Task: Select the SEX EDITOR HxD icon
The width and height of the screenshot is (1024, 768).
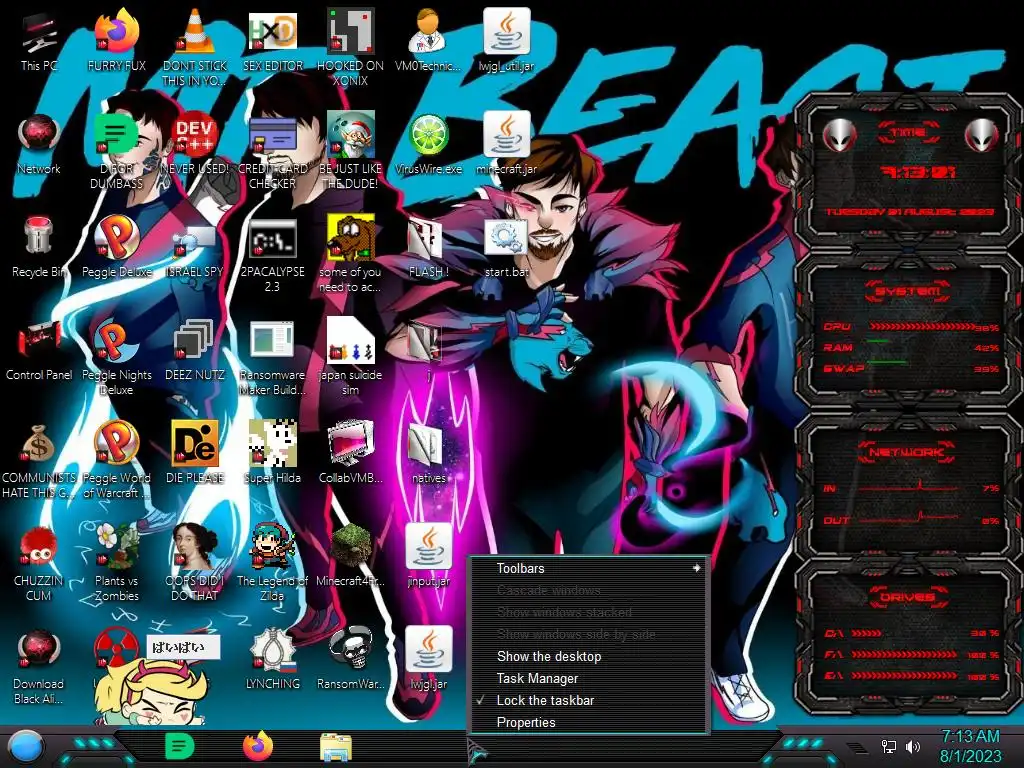Action: (272, 33)
